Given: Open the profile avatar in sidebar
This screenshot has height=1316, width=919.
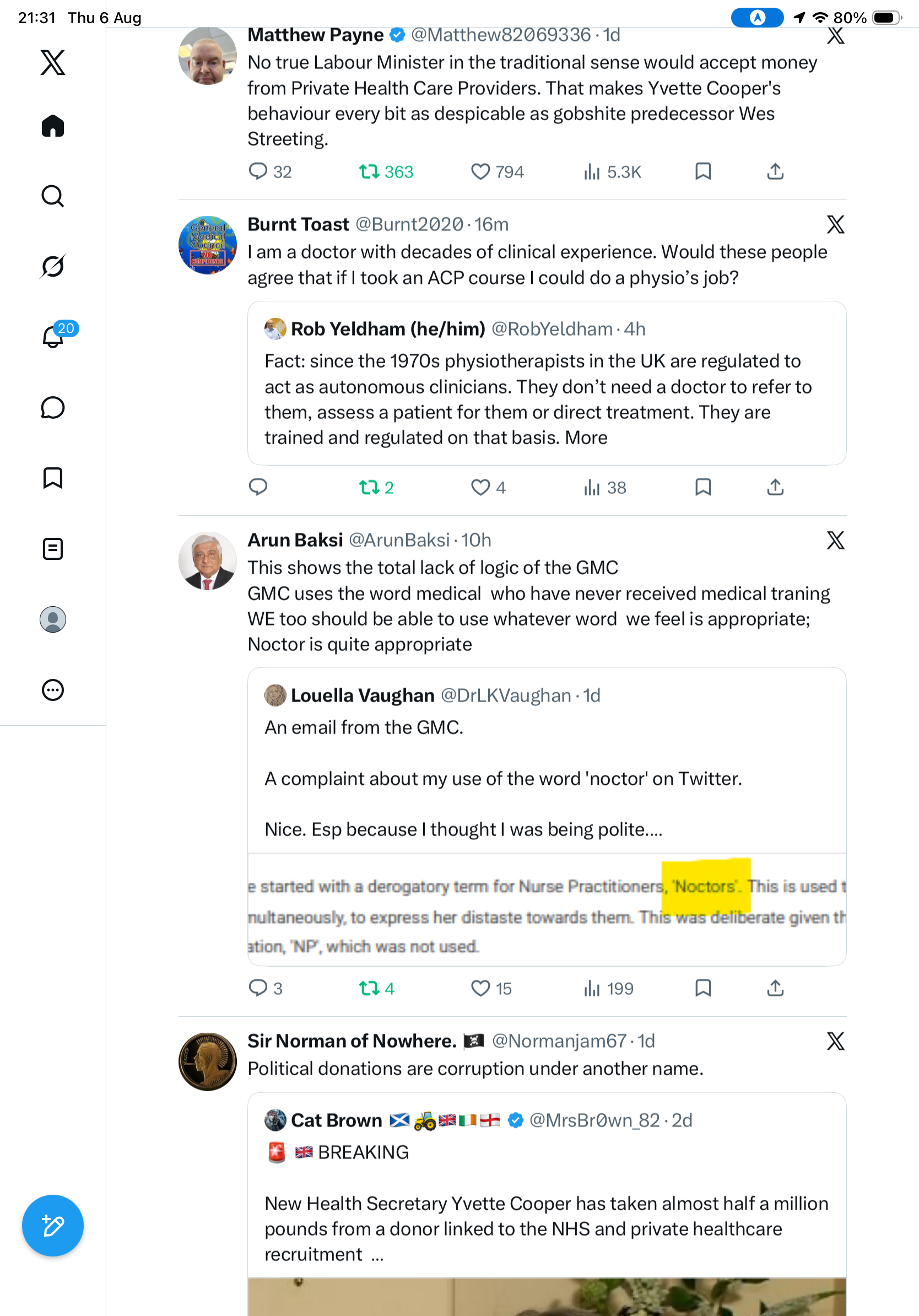Looking at the screenshot, I should click(53, 619).
